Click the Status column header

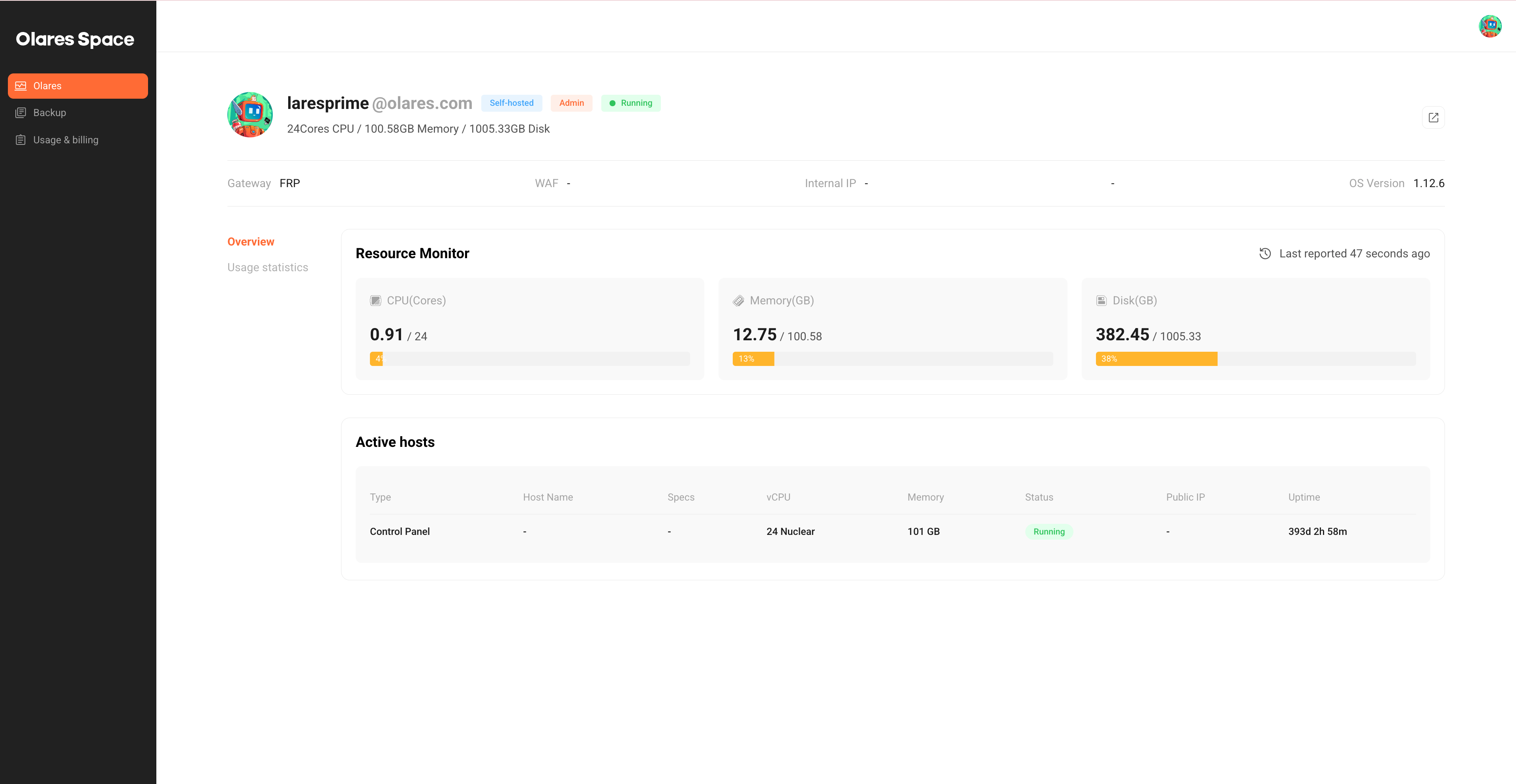point(1039,497)
